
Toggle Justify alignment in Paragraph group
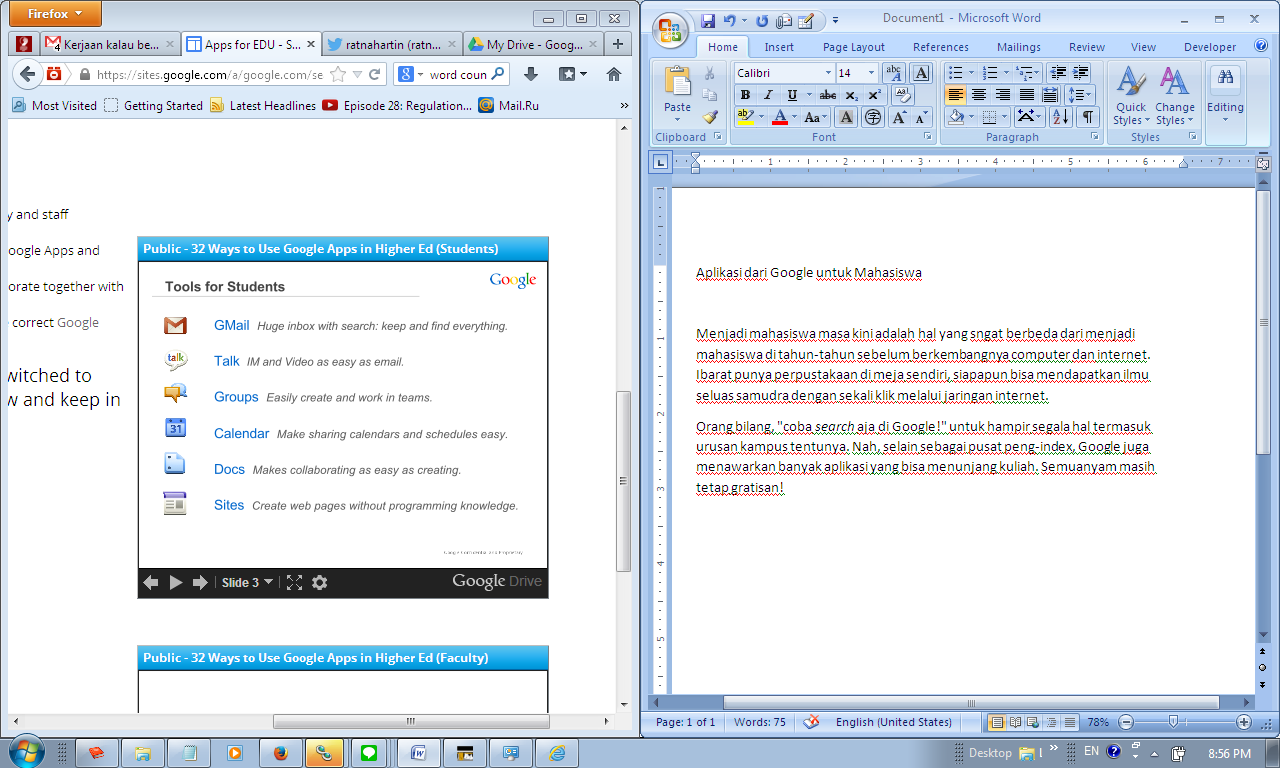click(x=1027, y=95)
